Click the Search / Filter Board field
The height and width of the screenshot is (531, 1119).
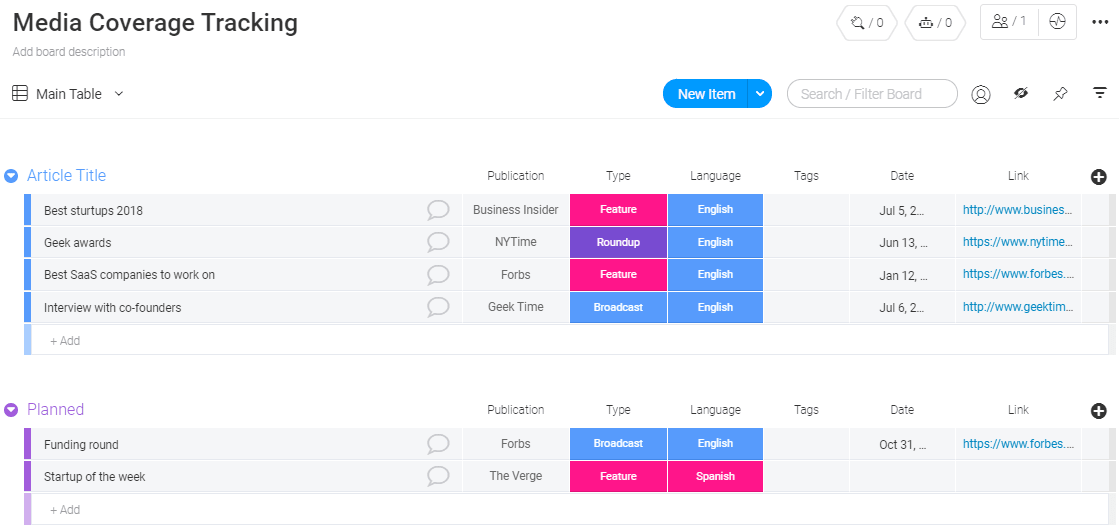coord(872,94)
